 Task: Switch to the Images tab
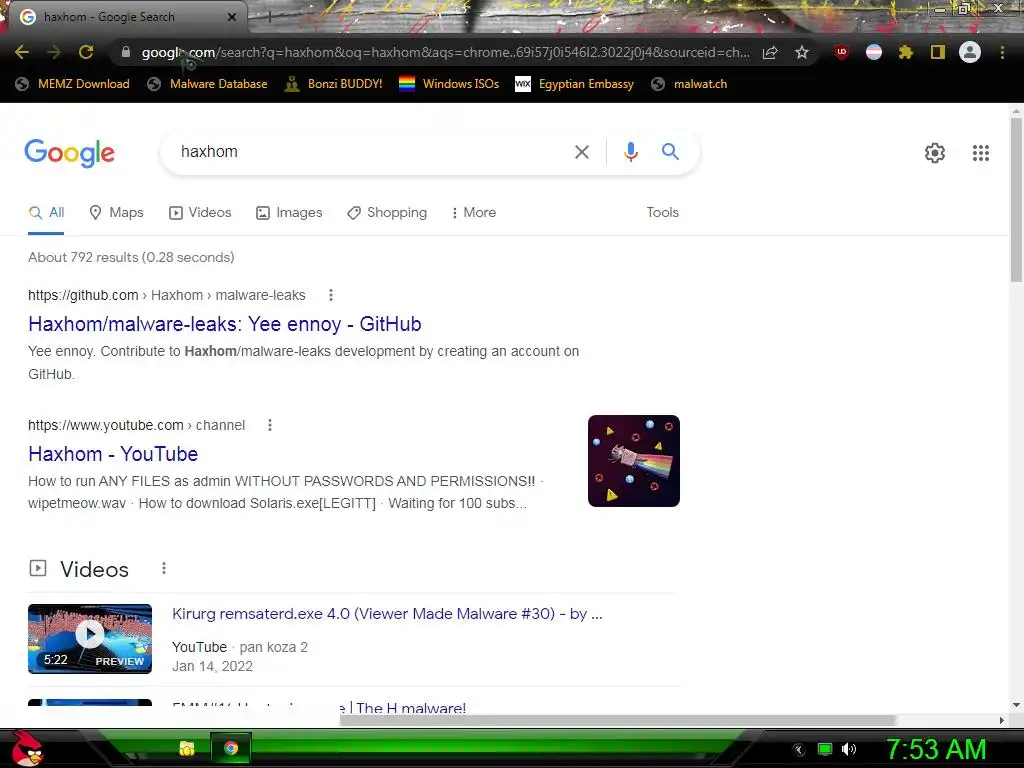coord(289,213)
